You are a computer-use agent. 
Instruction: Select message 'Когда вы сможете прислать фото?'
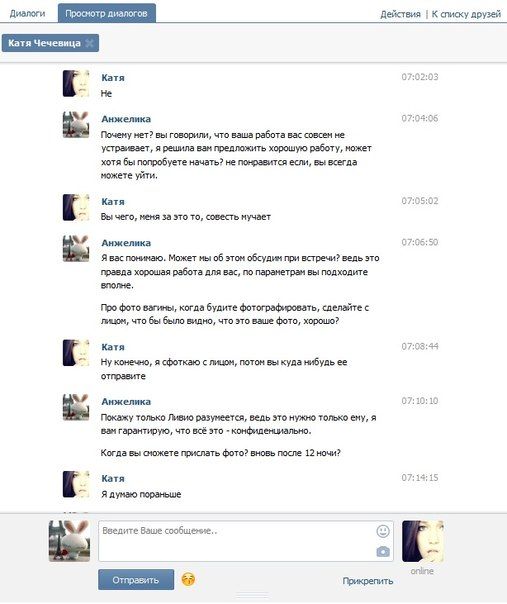coord(221,453)
